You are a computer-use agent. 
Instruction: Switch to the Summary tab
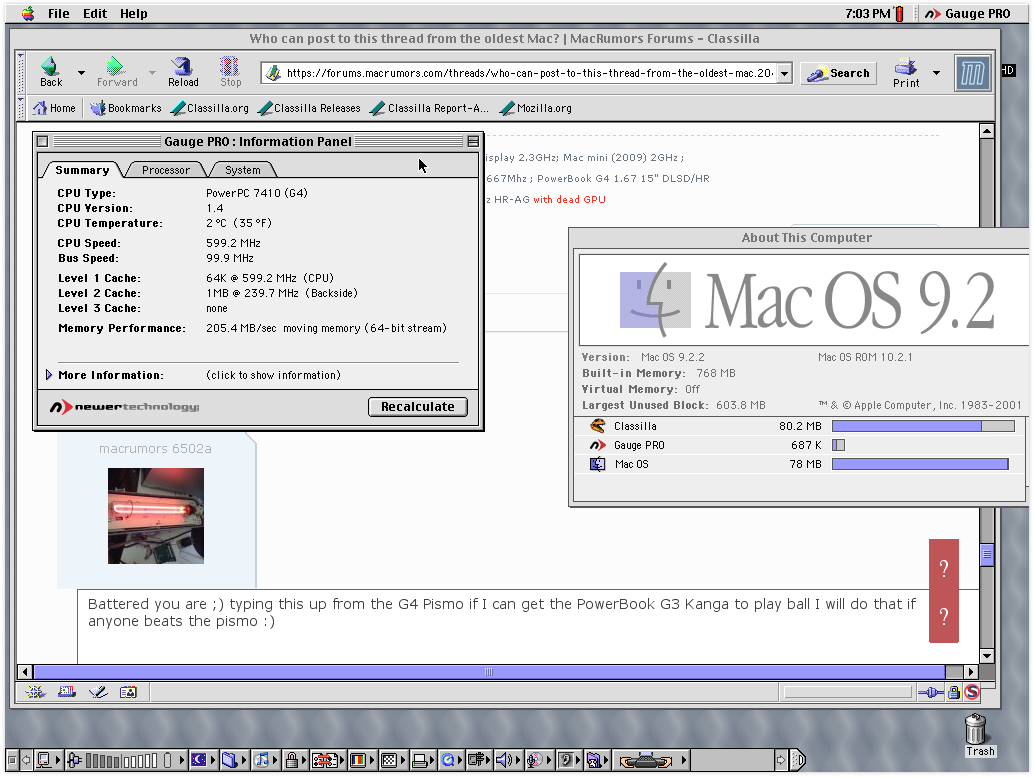(x=82, y=169)
